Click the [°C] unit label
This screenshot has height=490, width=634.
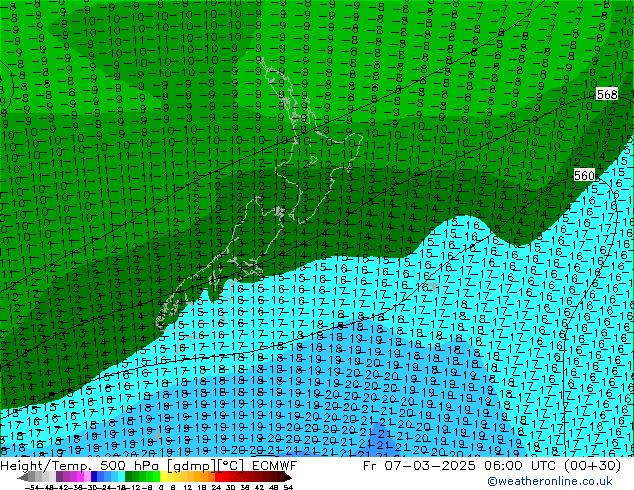(x=232, y=466)
